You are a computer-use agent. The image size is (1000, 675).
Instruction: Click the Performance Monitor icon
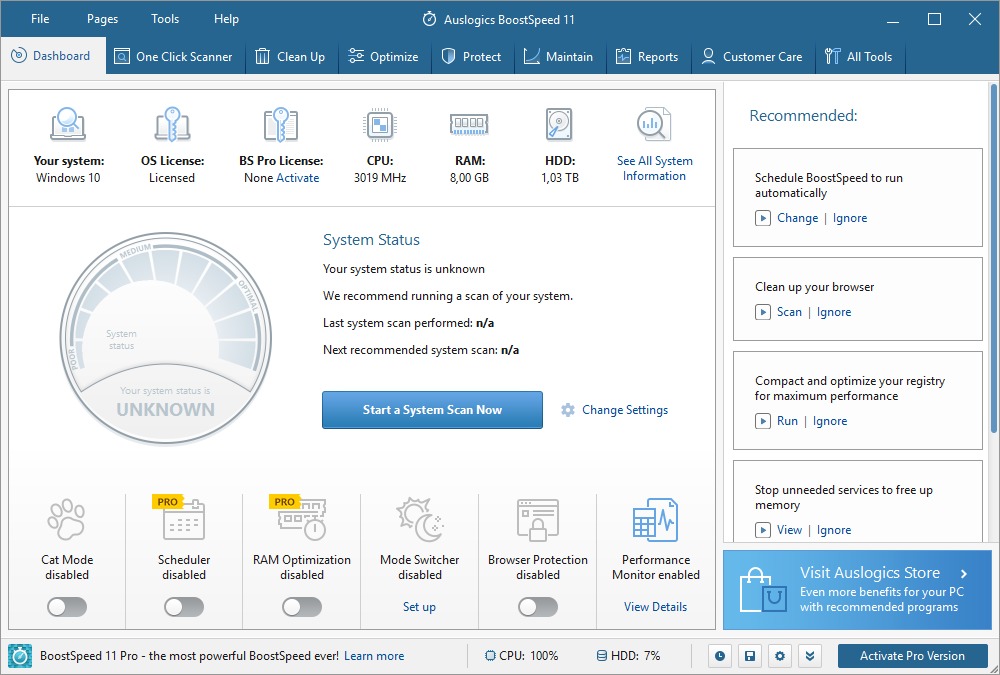point(655,520)
